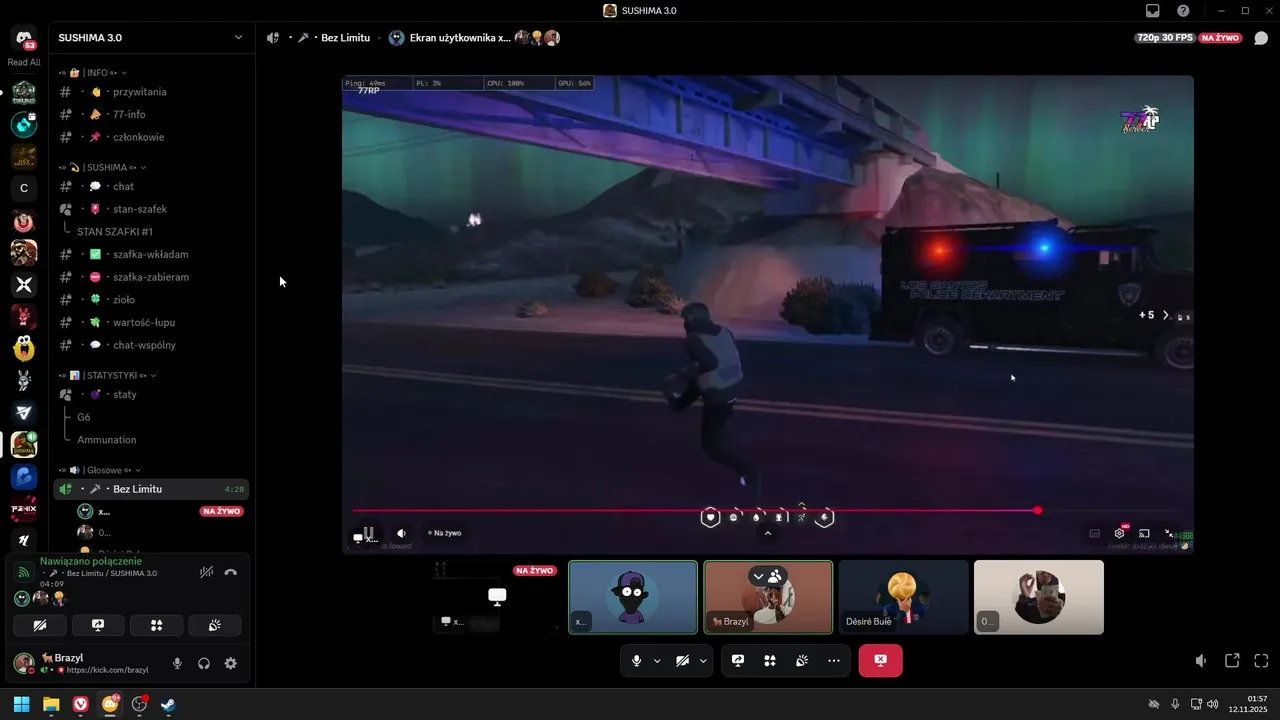Open Steam from the taskbar

tap(168, 704)
